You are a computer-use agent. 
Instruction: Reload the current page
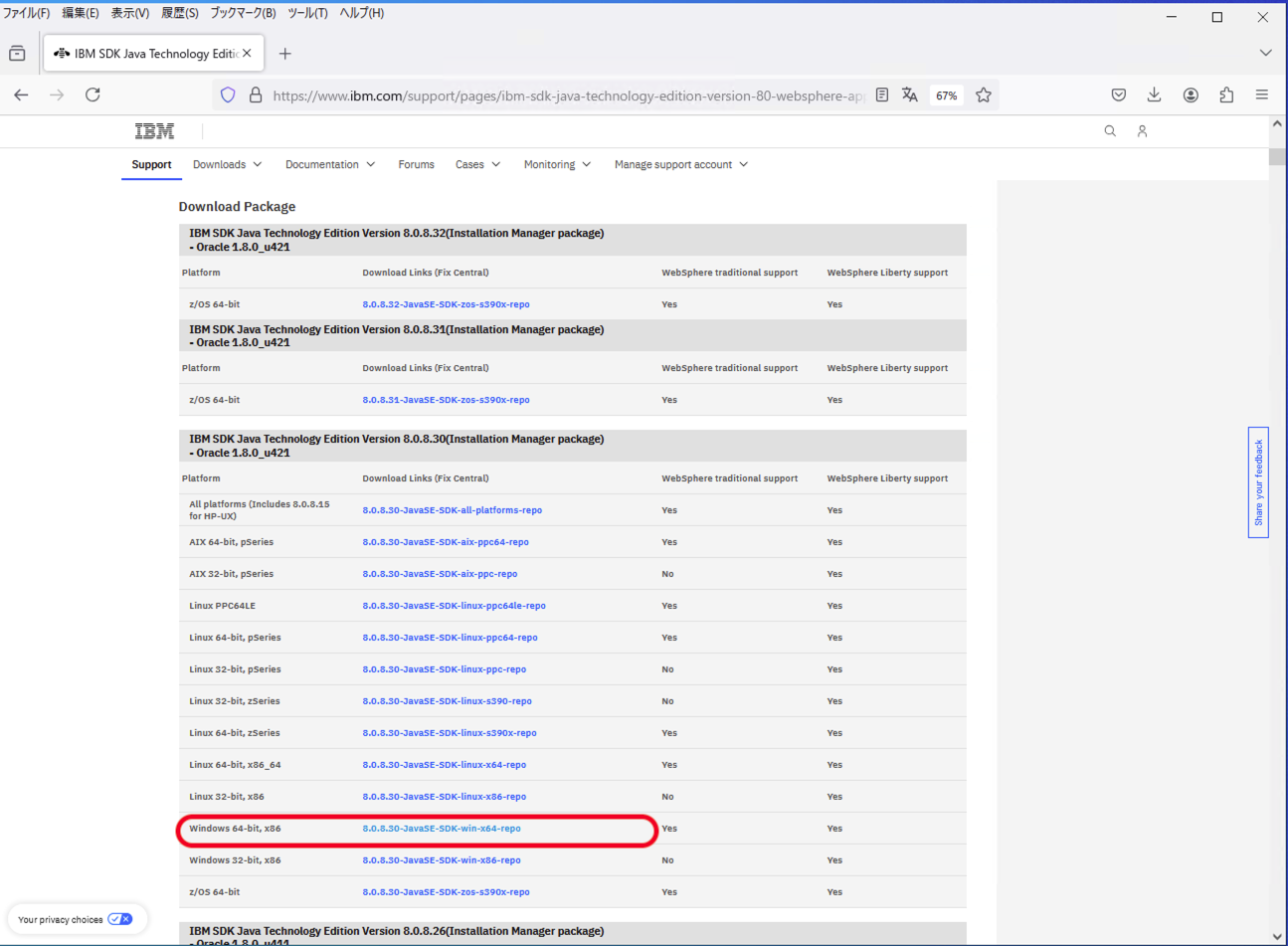(x=92, y=95)
